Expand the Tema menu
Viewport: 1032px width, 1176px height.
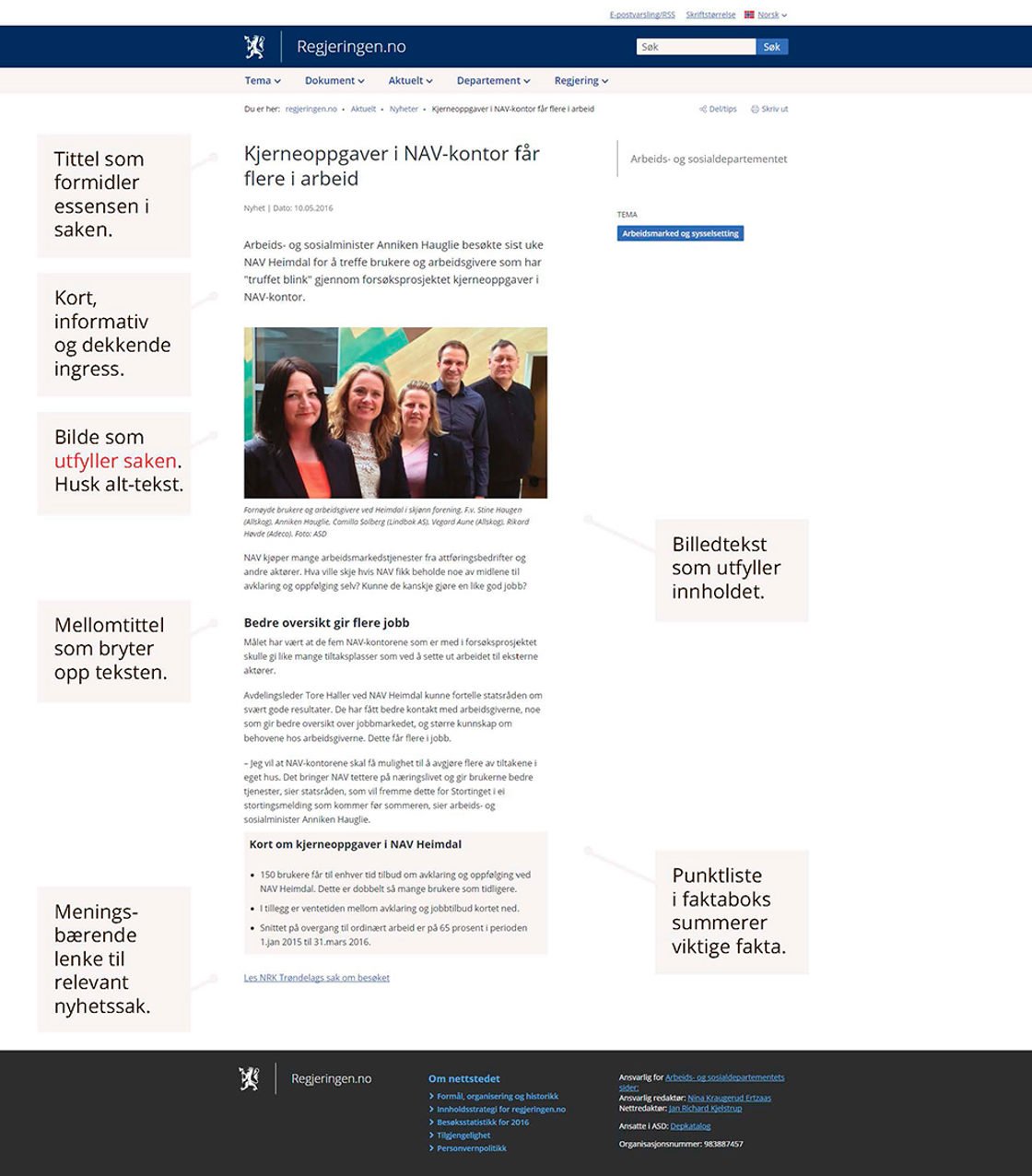[263, 81]
